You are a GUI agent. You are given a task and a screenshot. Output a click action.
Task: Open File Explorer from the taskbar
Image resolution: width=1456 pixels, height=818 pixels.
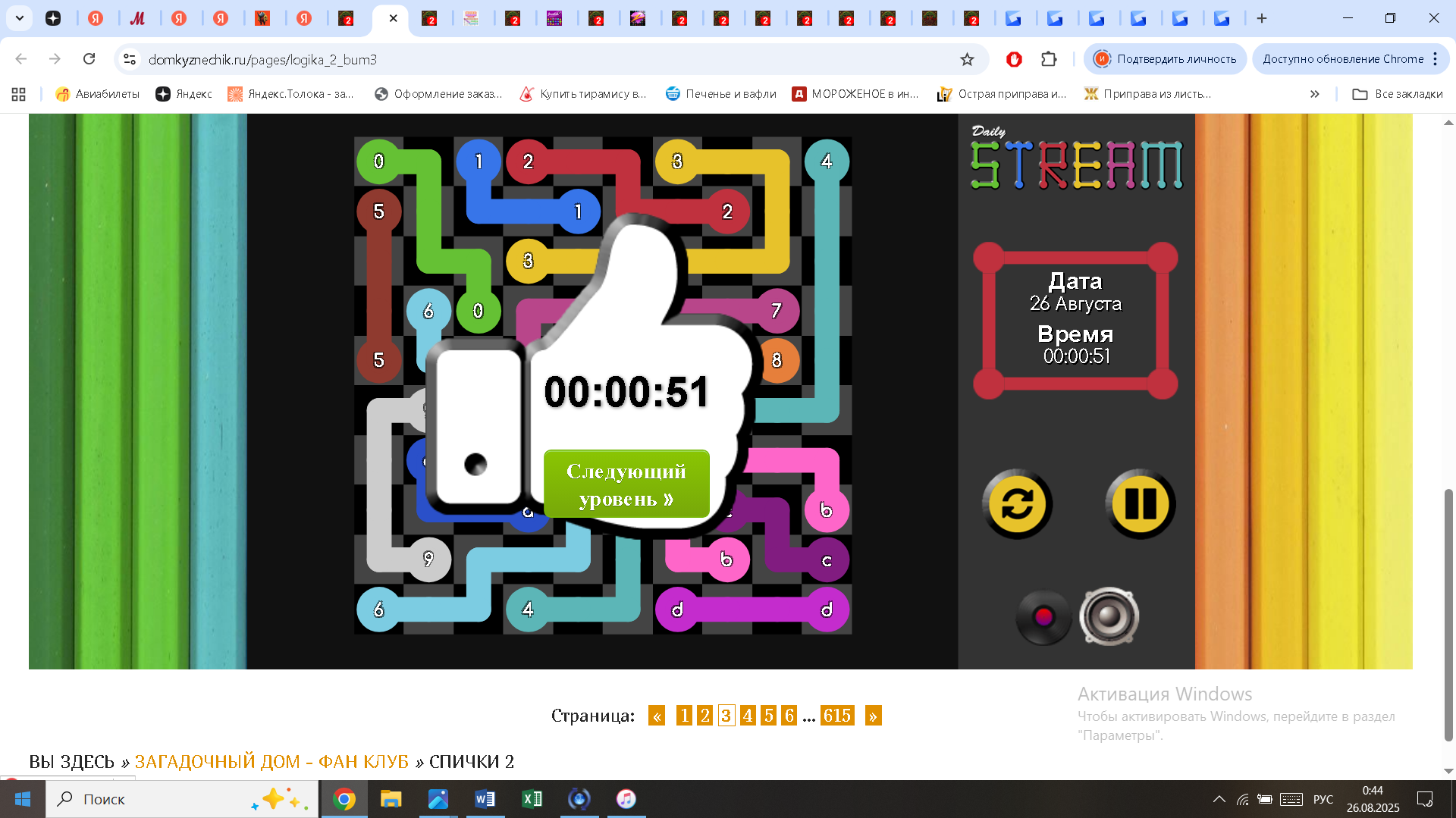click(391, 799)
